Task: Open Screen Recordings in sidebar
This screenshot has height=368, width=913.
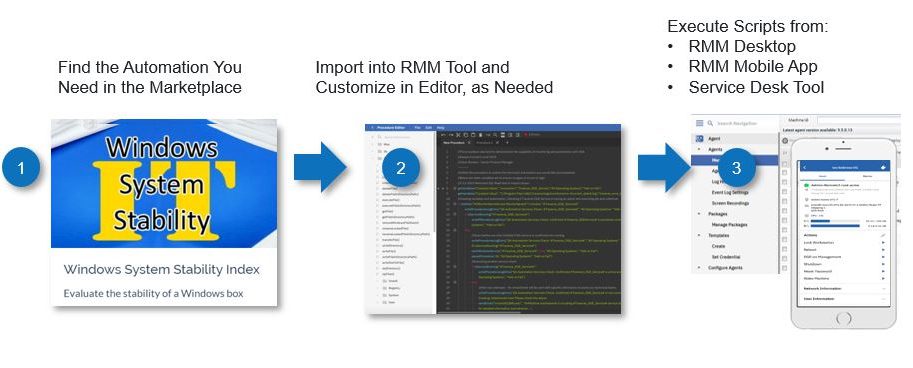Action: (x=730, y=203)
